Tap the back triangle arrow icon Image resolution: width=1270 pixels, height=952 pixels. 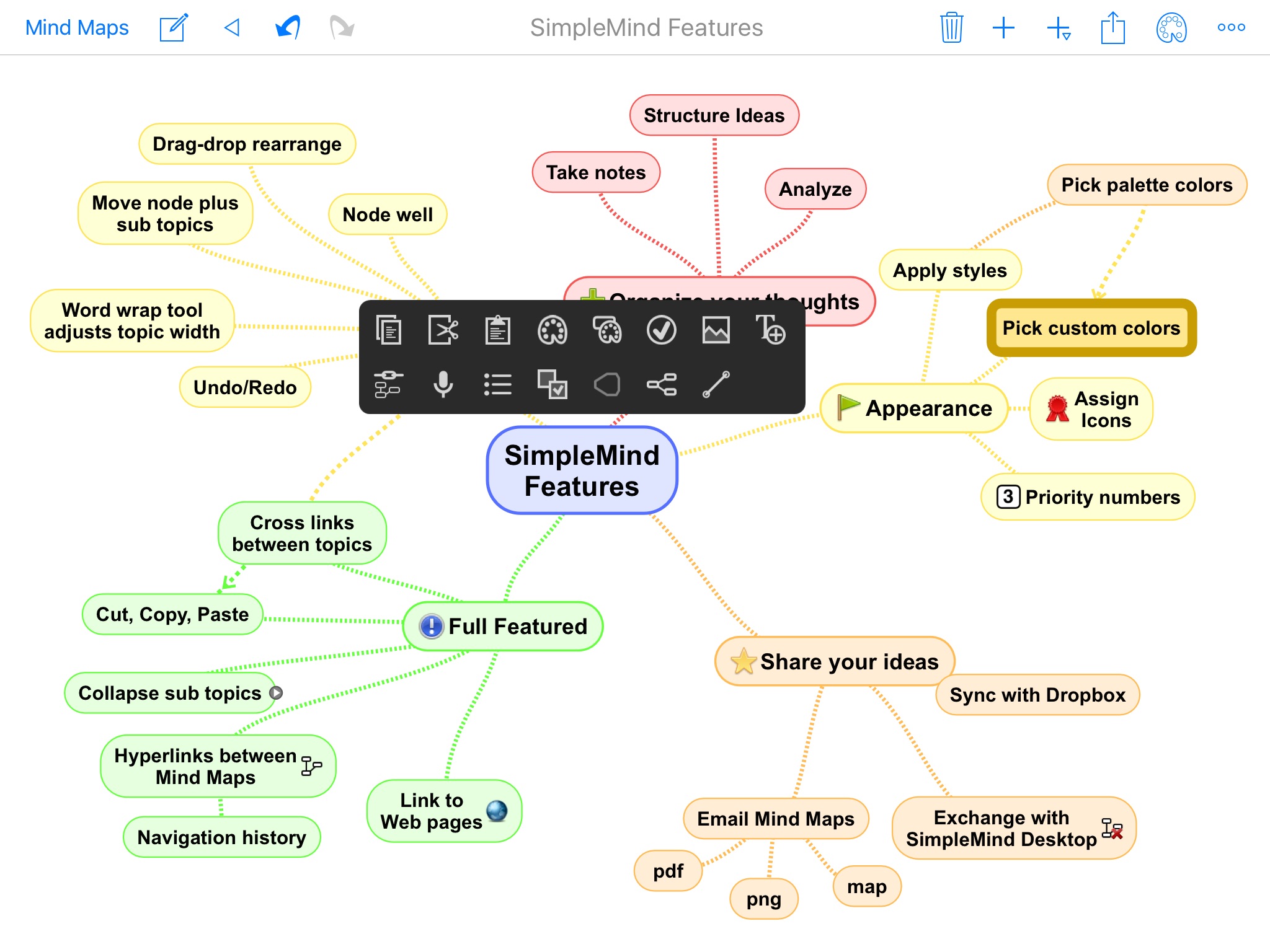pos(232,28)
